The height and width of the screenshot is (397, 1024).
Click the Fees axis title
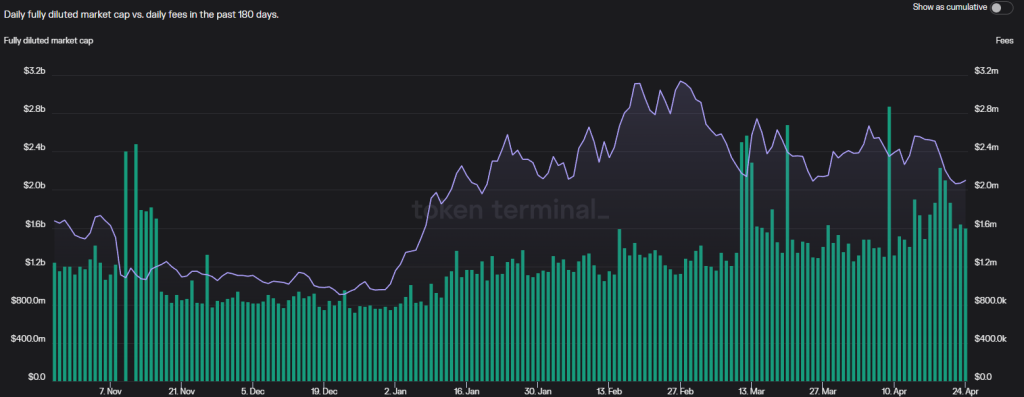[x=1004, y=40]
